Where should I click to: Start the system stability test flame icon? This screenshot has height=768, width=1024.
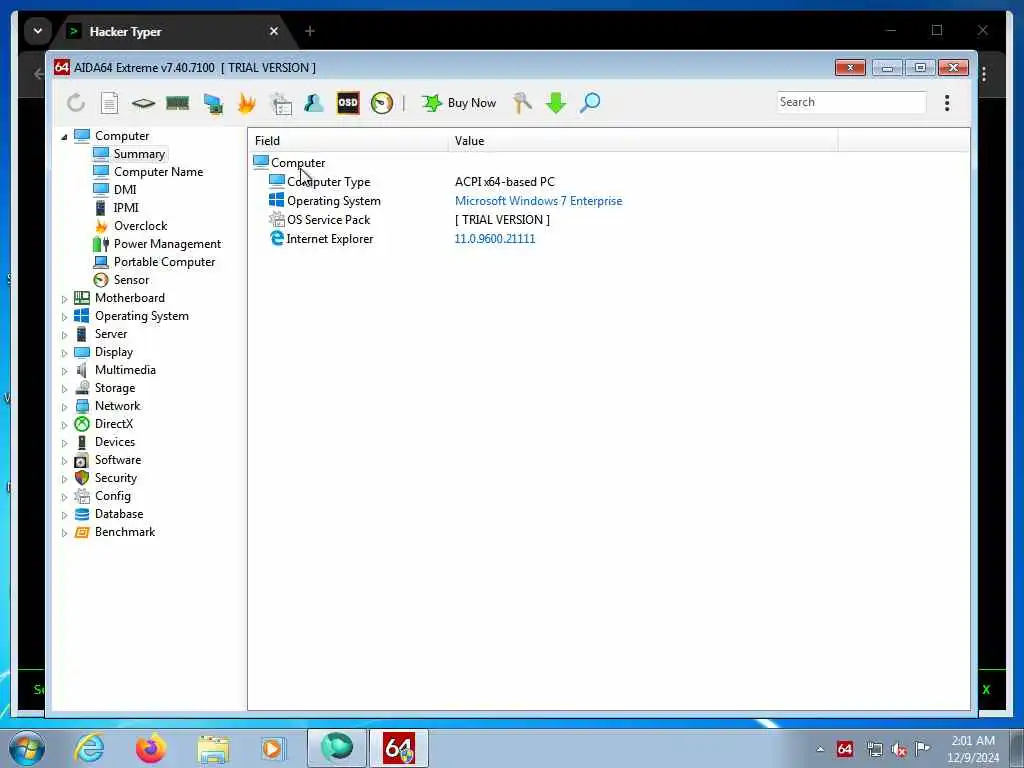point(246,103)
